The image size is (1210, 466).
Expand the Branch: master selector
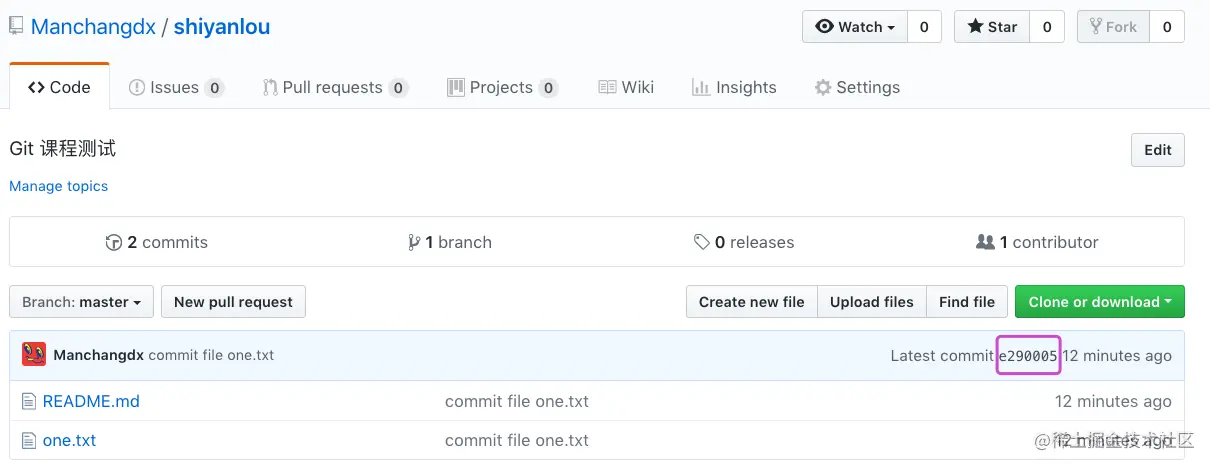[x=81, y=302]
